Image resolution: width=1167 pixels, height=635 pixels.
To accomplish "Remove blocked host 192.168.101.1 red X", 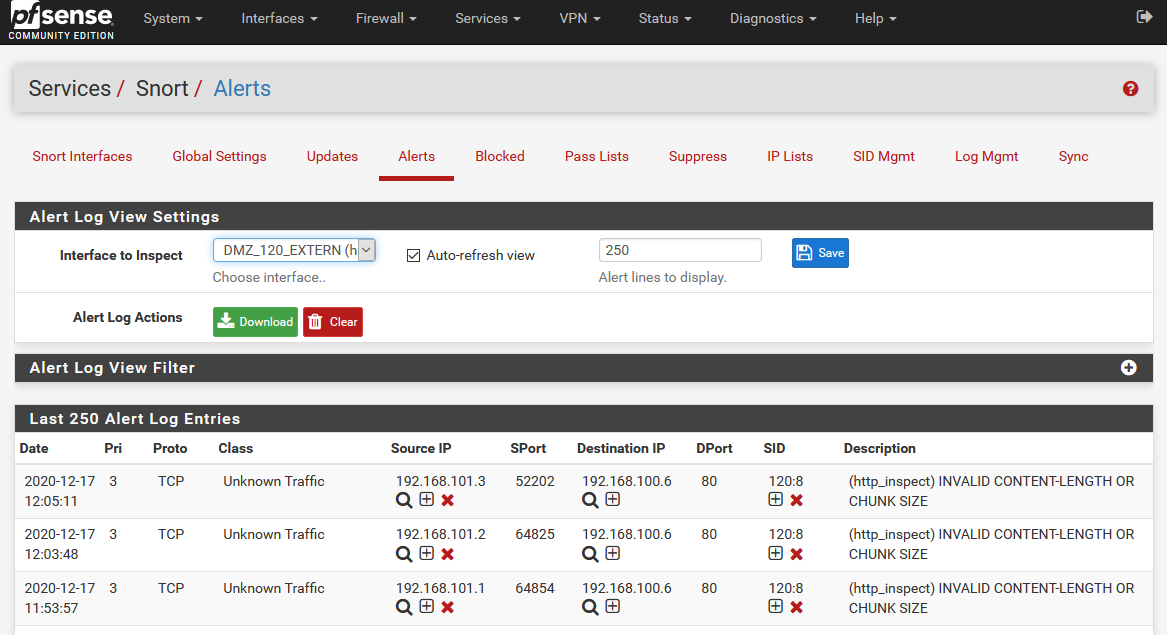I will tap(447, 607).
